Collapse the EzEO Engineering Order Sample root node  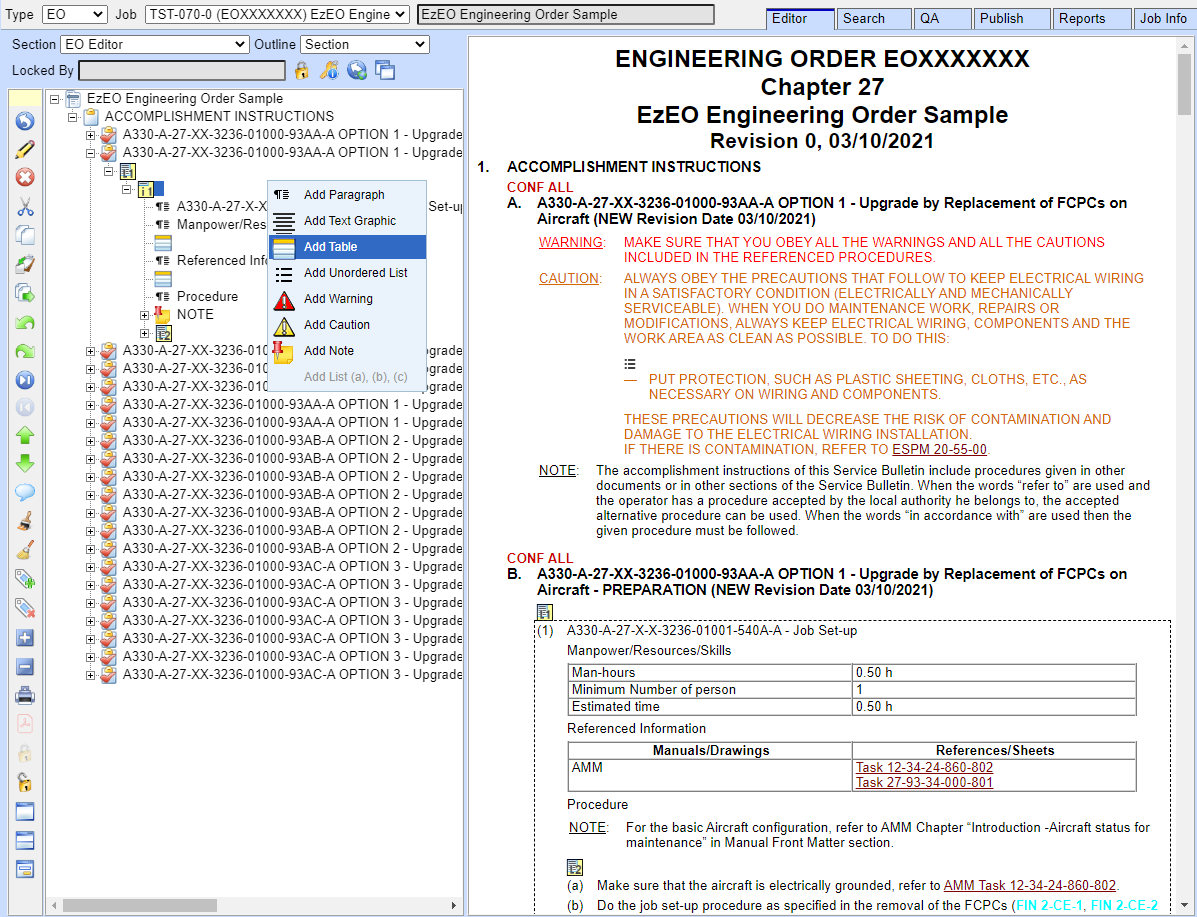[x=54, y=99]
